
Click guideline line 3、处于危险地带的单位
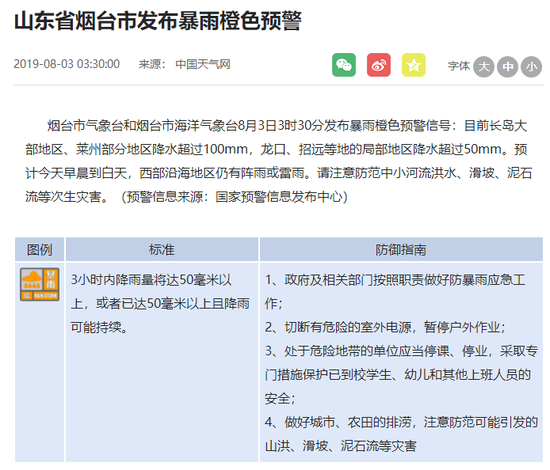click(x=401, y=351)
